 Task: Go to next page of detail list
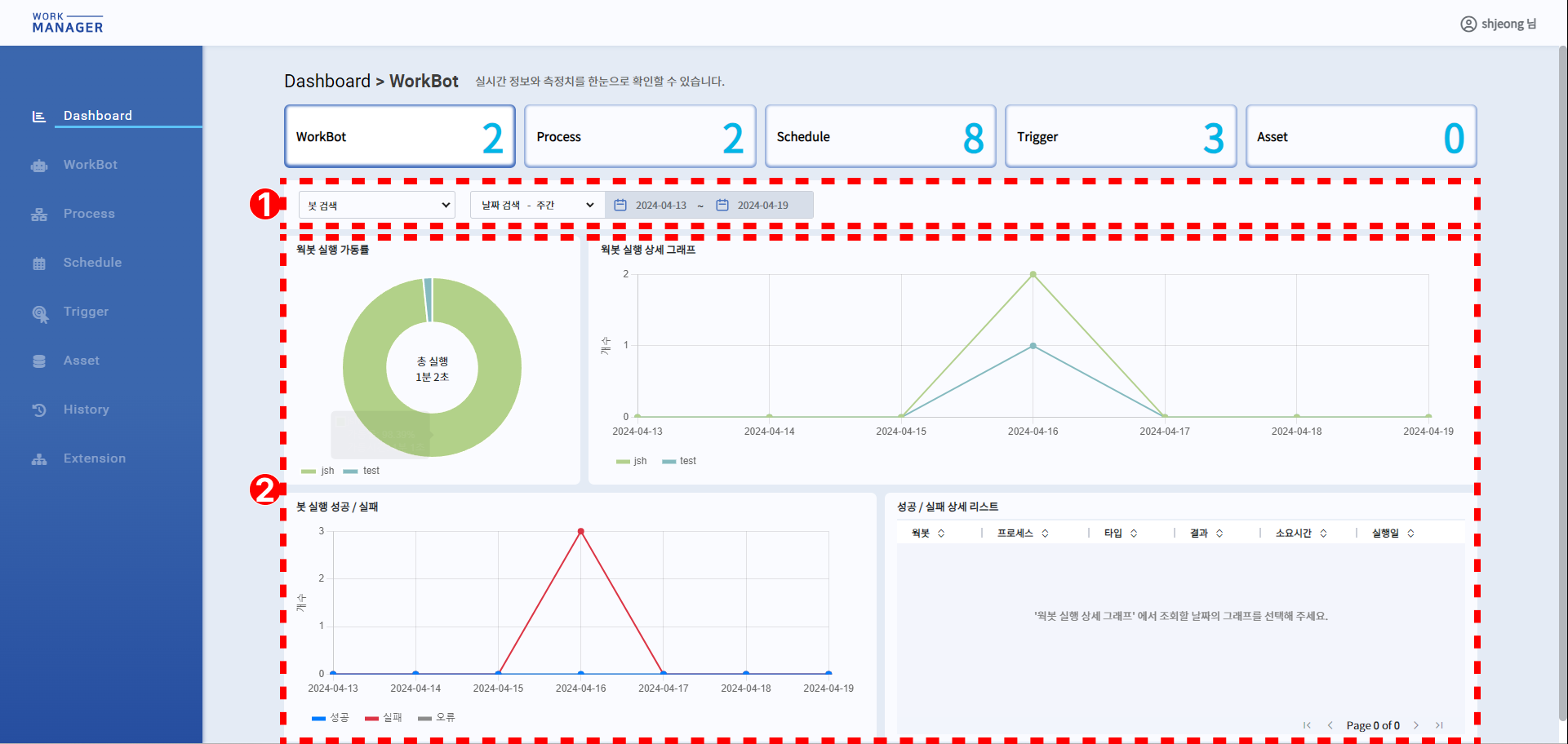point(1416,725)
